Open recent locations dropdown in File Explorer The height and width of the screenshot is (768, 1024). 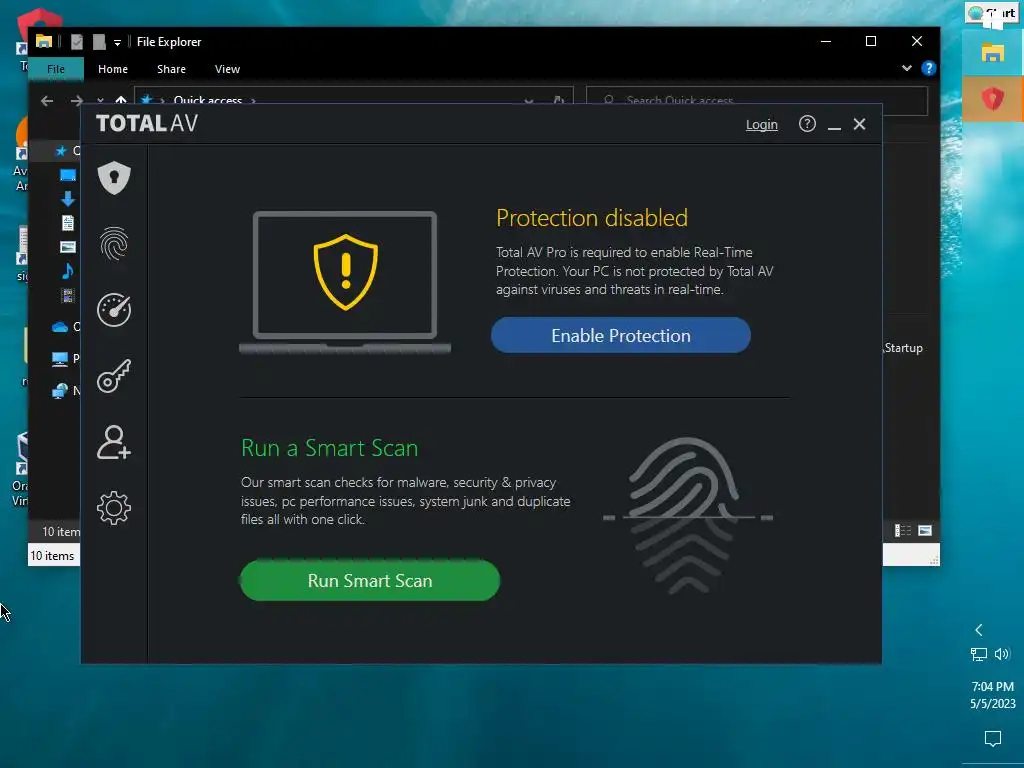tap(100, 101)
